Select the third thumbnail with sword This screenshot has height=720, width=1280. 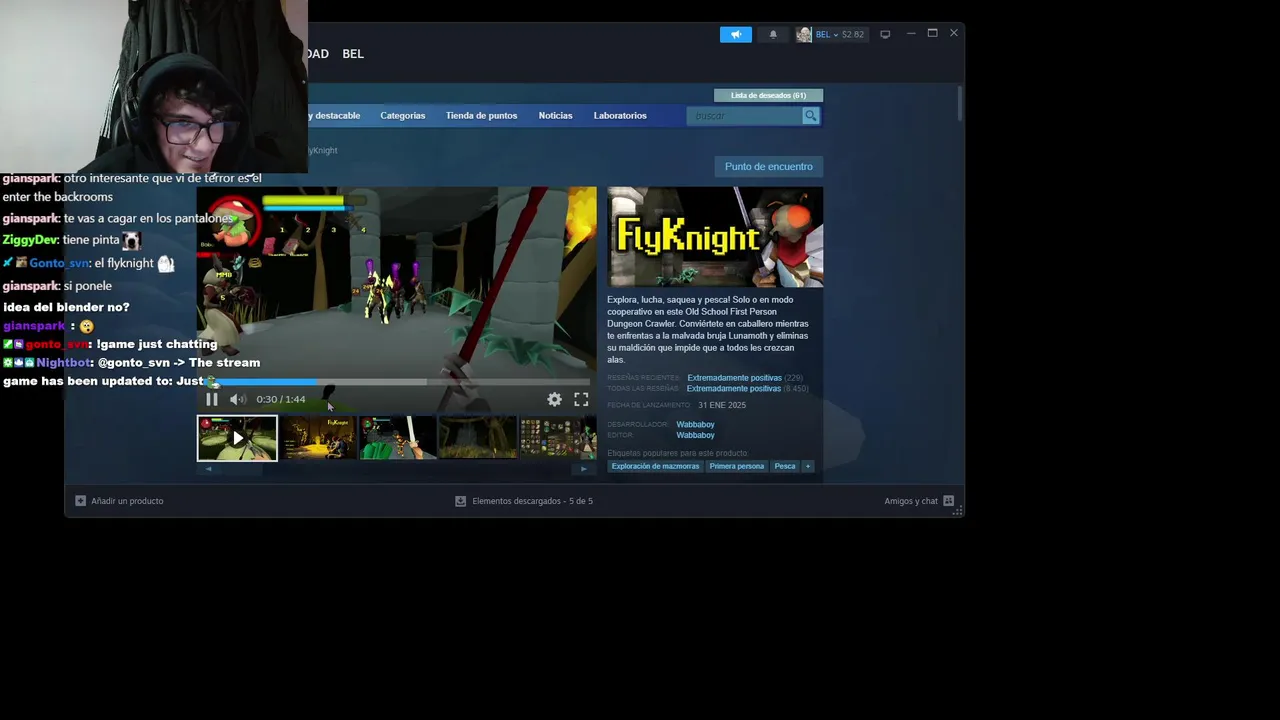pos(398,438)
